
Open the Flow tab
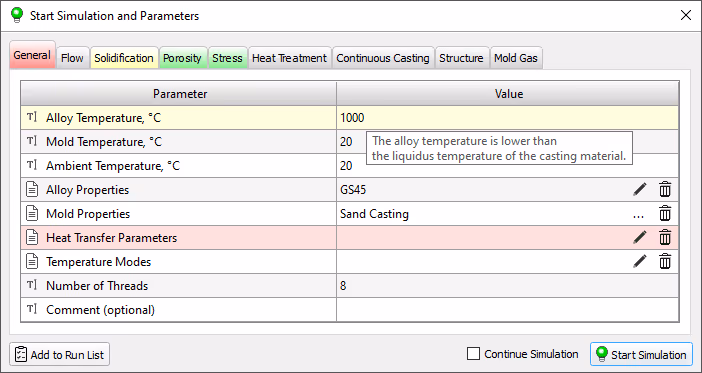coord(73,58)
